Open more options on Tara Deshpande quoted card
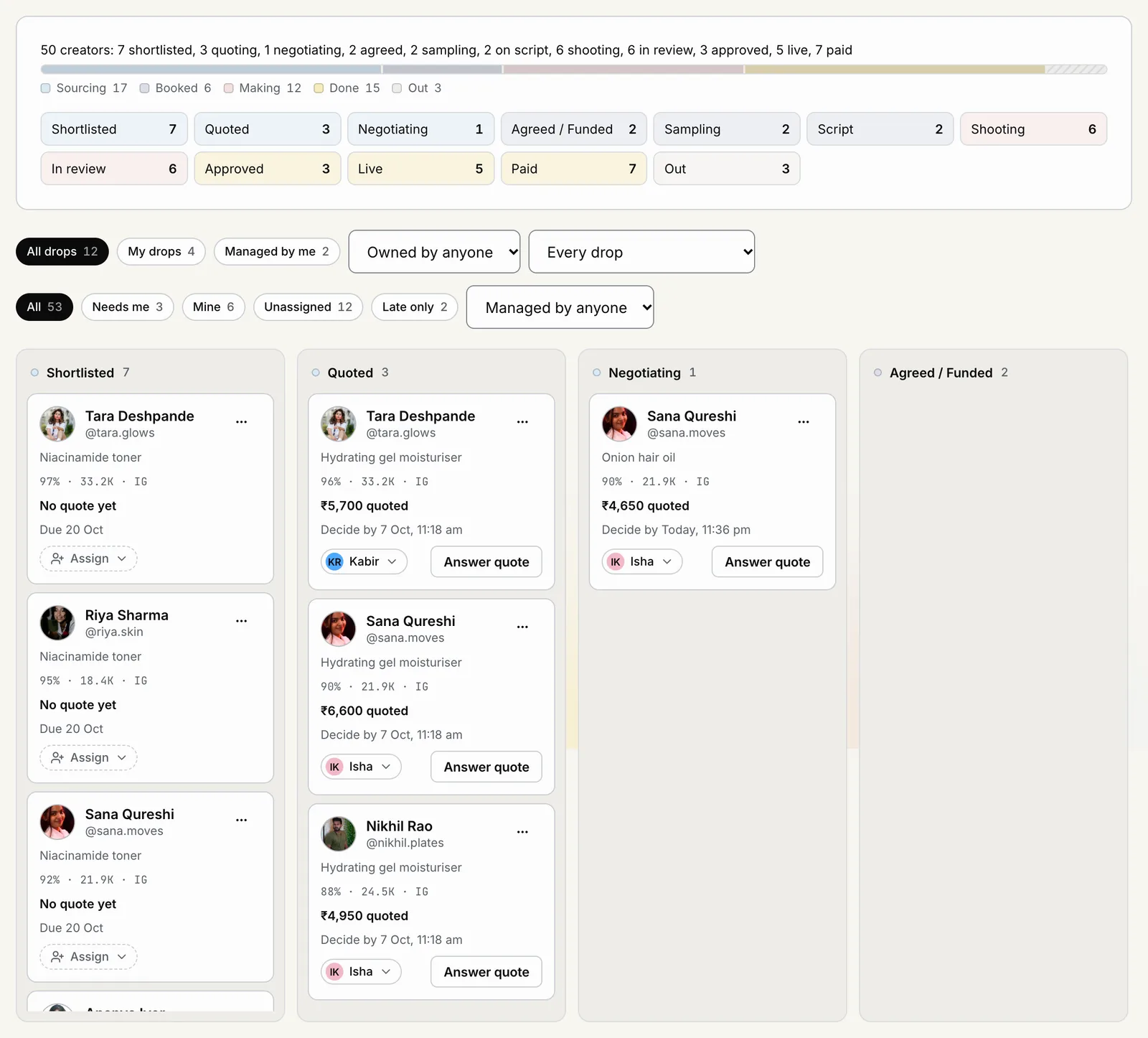Image resolution: width=1148 pixels, height=1038 pixels. (522, 422)
